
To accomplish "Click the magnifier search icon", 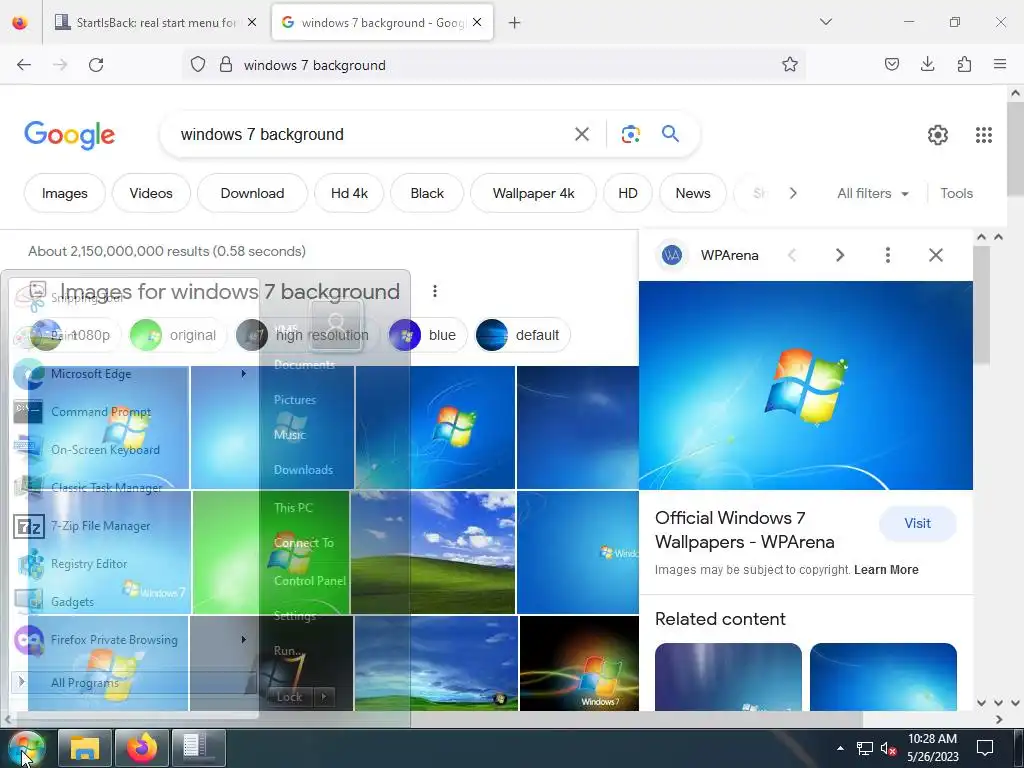I will [670, 134].
